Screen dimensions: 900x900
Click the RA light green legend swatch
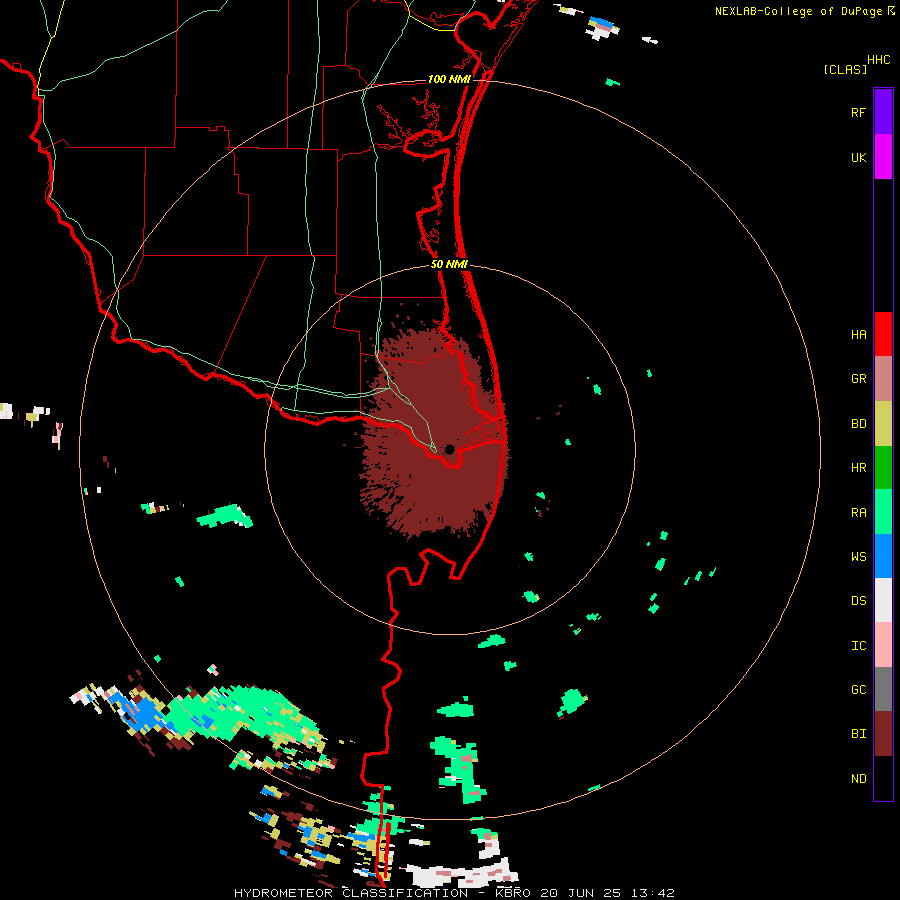(883, 512)
